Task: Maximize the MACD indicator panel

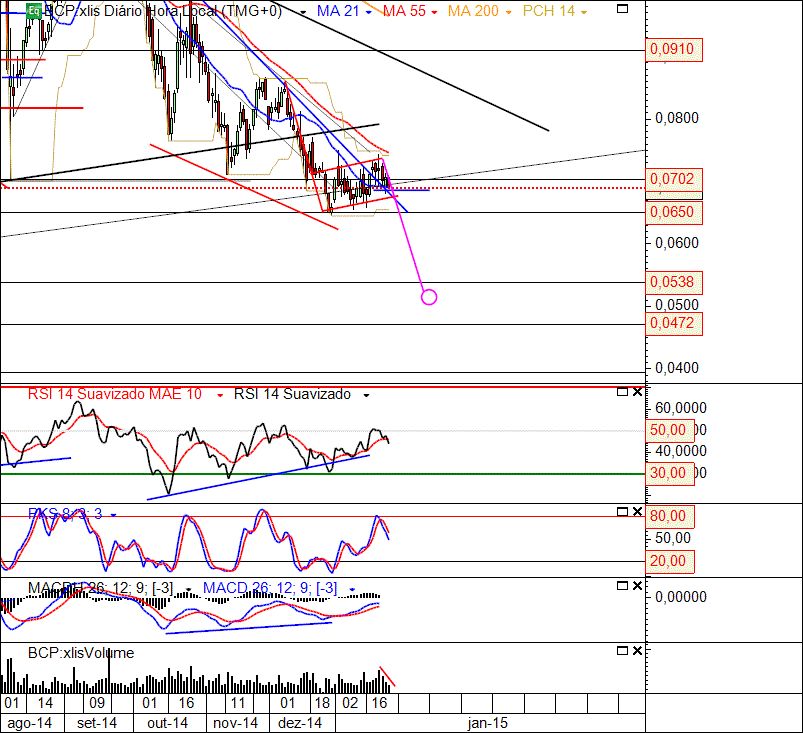Action: point(622,585)
